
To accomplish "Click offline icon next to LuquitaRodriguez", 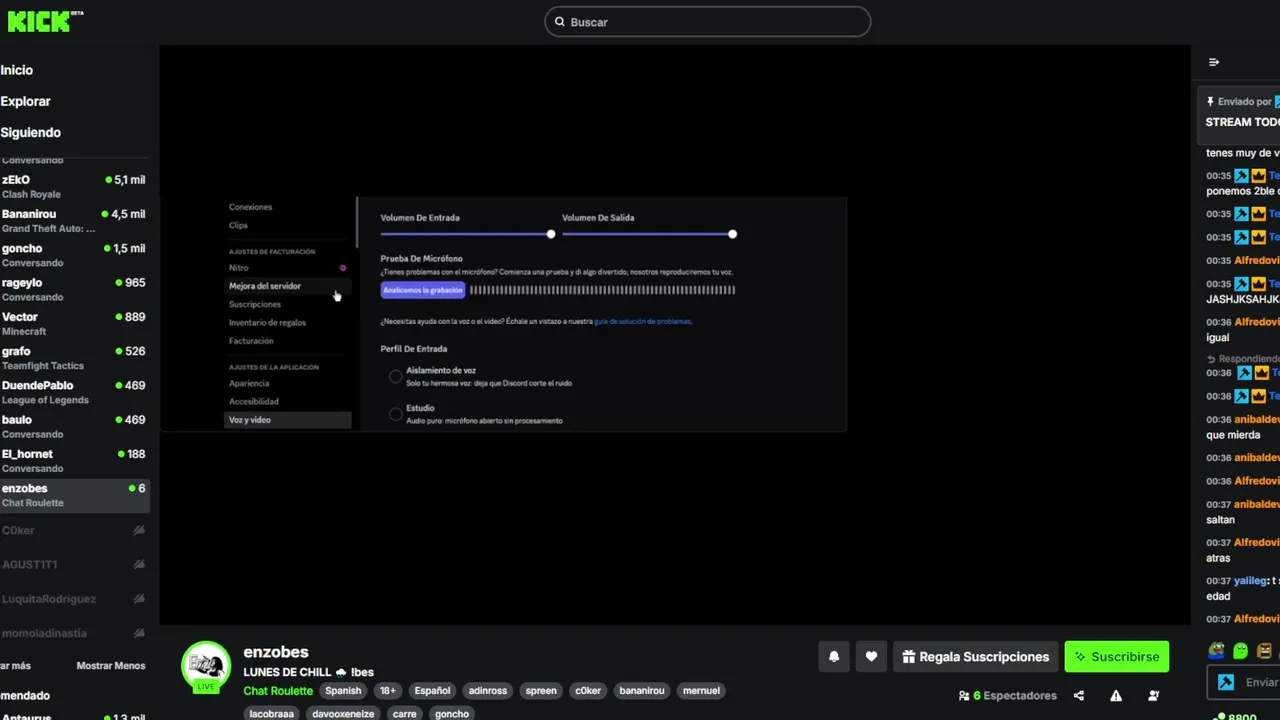I will click(x=139, y=598).
